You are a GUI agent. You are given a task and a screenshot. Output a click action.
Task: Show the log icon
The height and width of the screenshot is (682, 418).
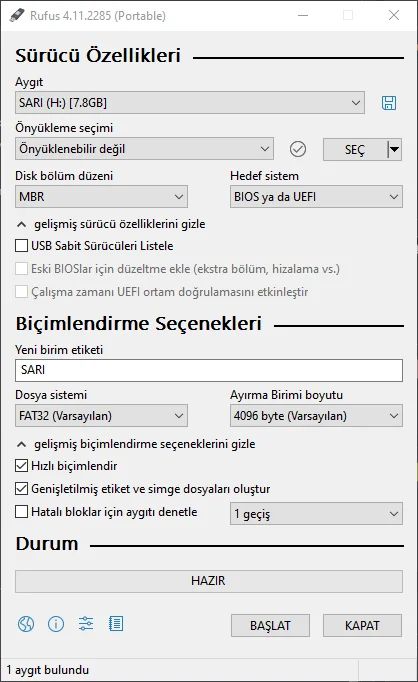[116, 624]
